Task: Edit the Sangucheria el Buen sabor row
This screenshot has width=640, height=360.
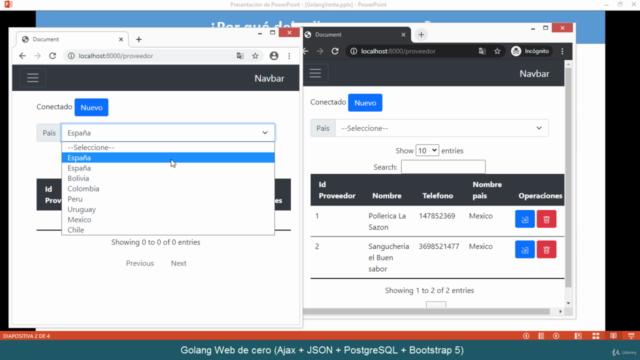Action: coord(524,250)
